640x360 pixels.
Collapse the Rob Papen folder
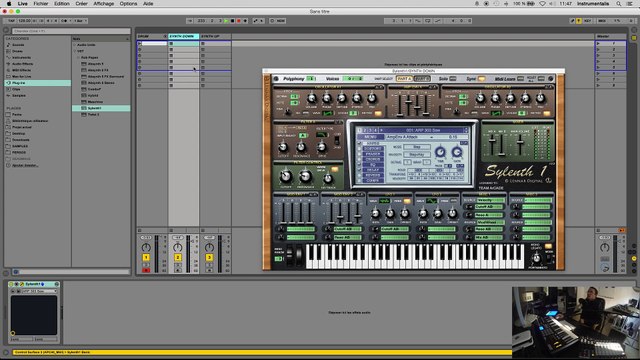coord(78,58)
